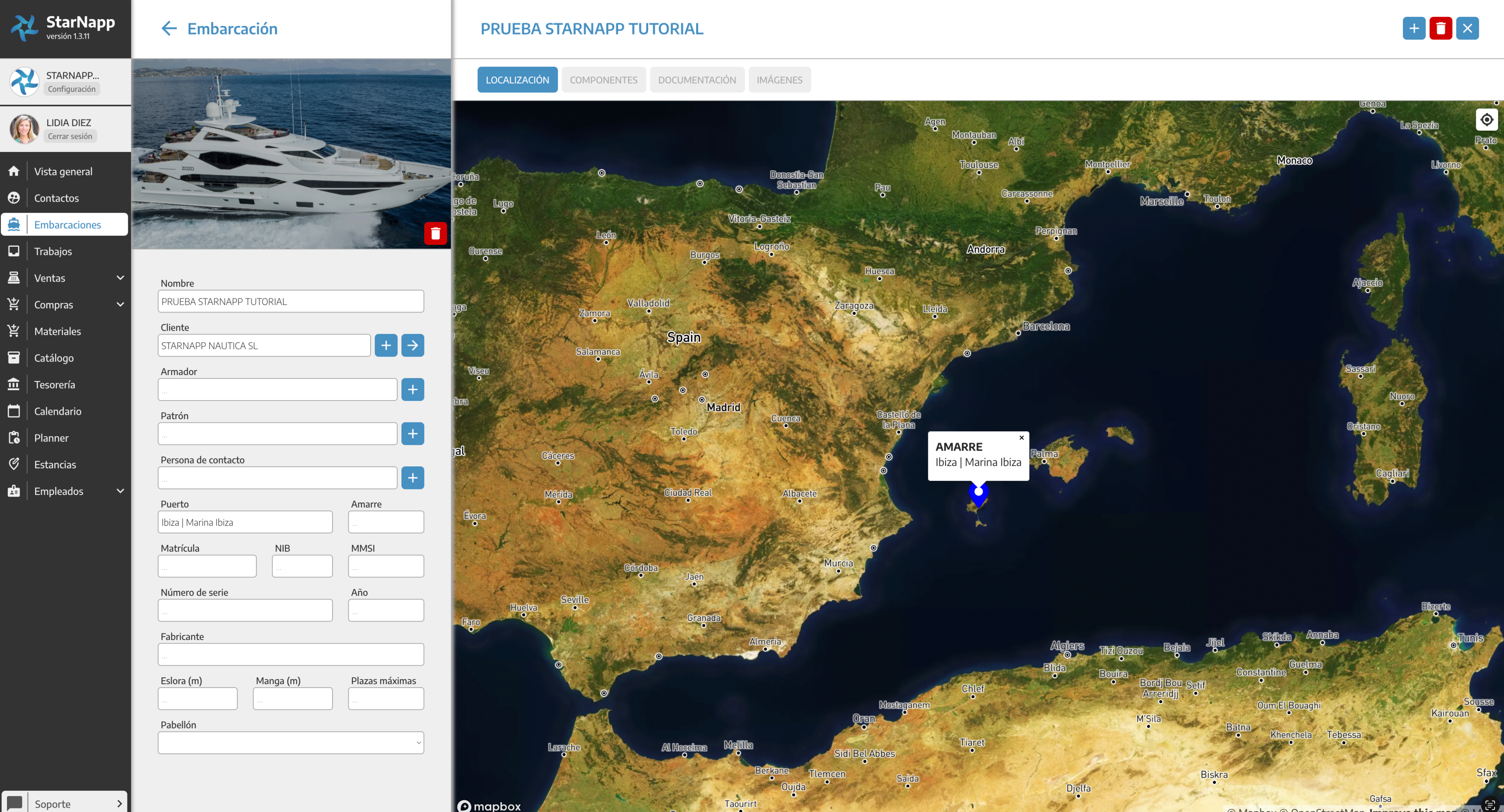The width and height of the screenshot is (1504, 812).
Task: Click the blue plus icon in top header
Action: [1414, 29]
